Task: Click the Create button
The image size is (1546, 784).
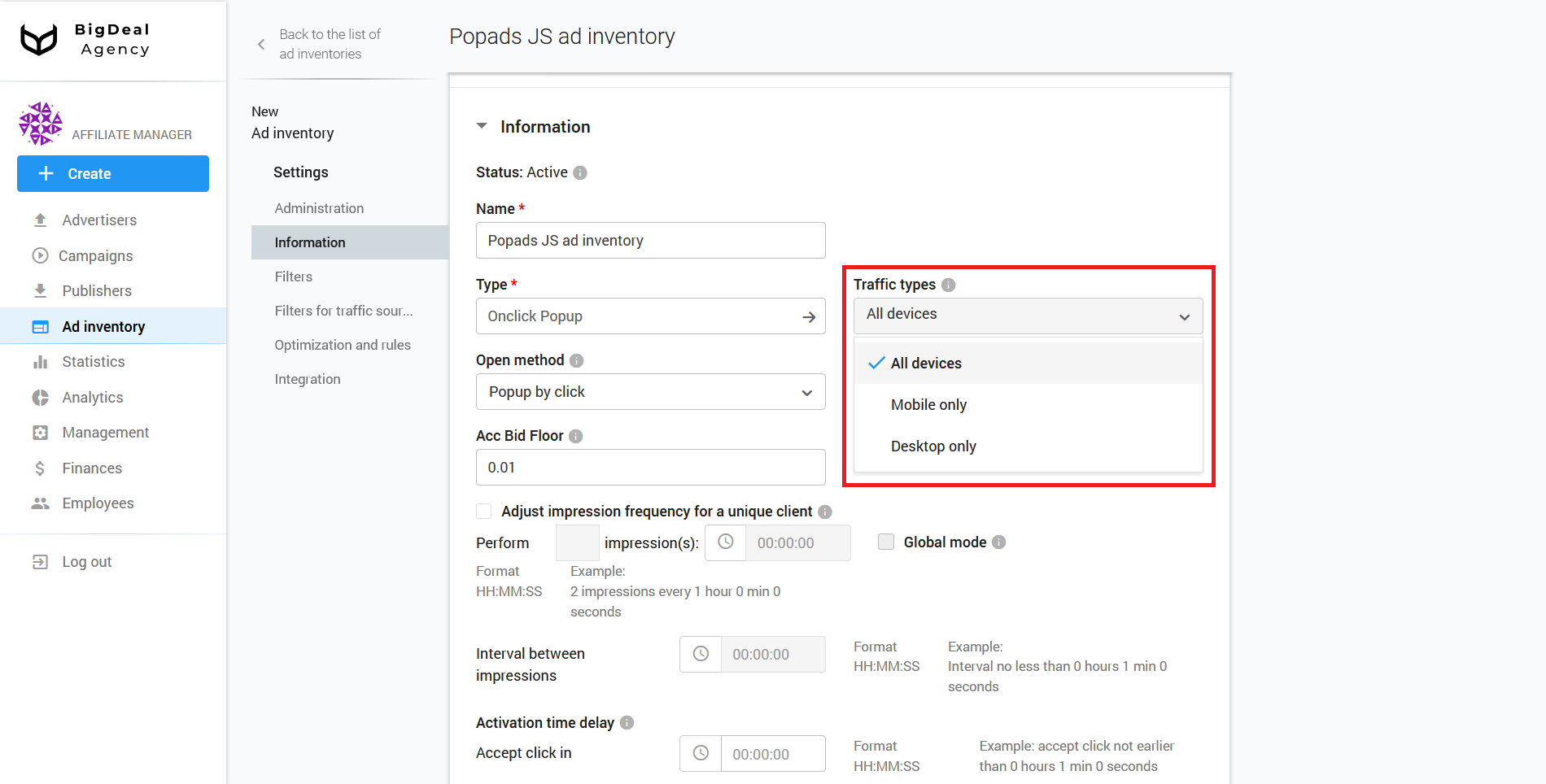Action: tap(112, 173)
